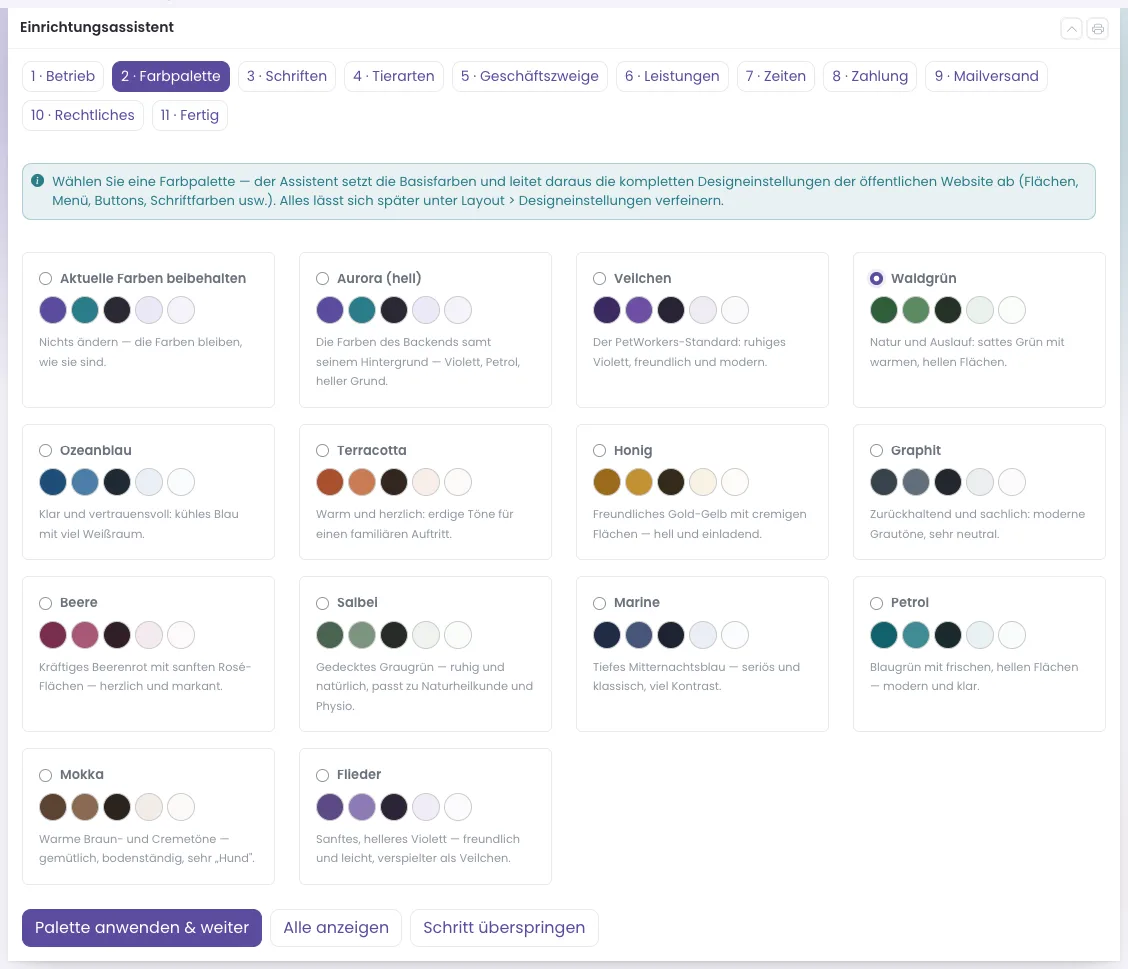The image size is (1128, 969).
Task: Jump to step 6 · Leistungen
Action: 673,76
